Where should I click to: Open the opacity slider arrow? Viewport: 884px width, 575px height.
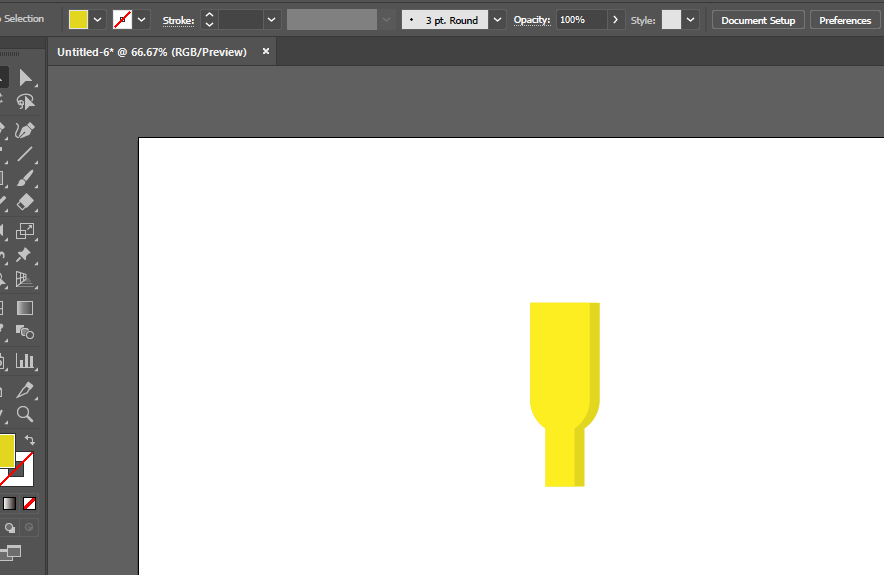coord(616,20)
